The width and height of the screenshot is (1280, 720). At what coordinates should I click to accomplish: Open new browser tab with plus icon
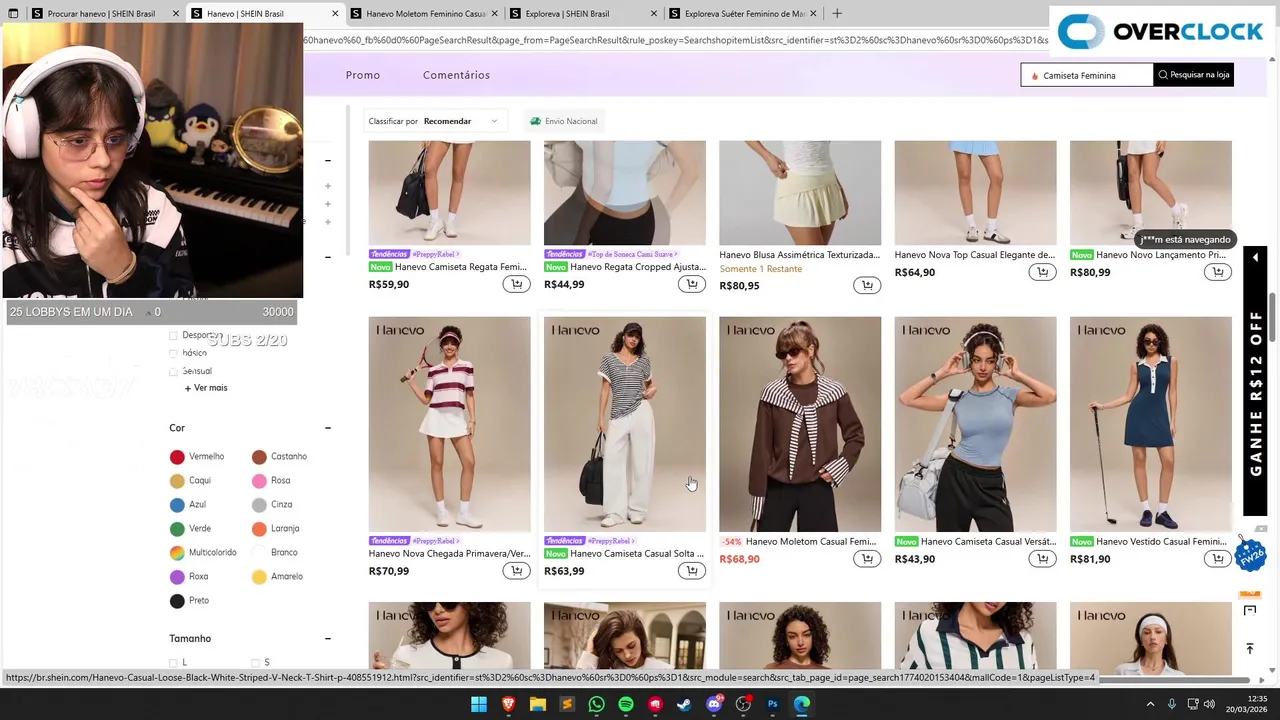coord(837,13)
